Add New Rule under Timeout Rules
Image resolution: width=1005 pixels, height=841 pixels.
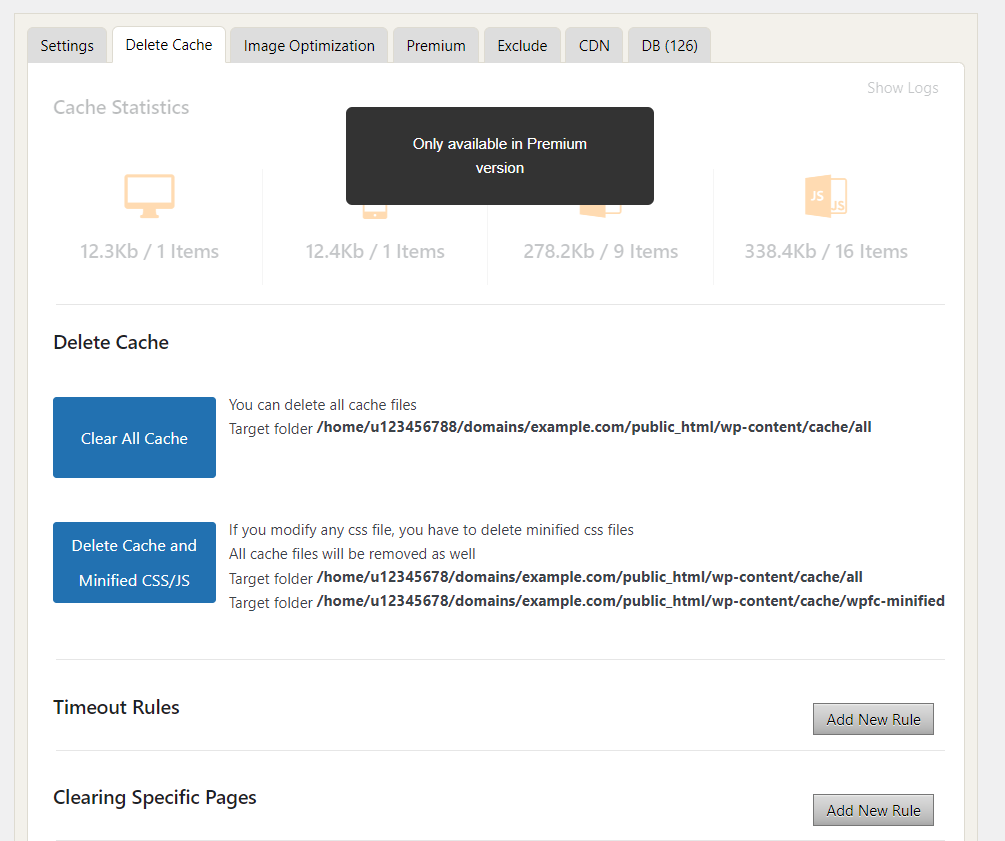[x=873, y=719]
